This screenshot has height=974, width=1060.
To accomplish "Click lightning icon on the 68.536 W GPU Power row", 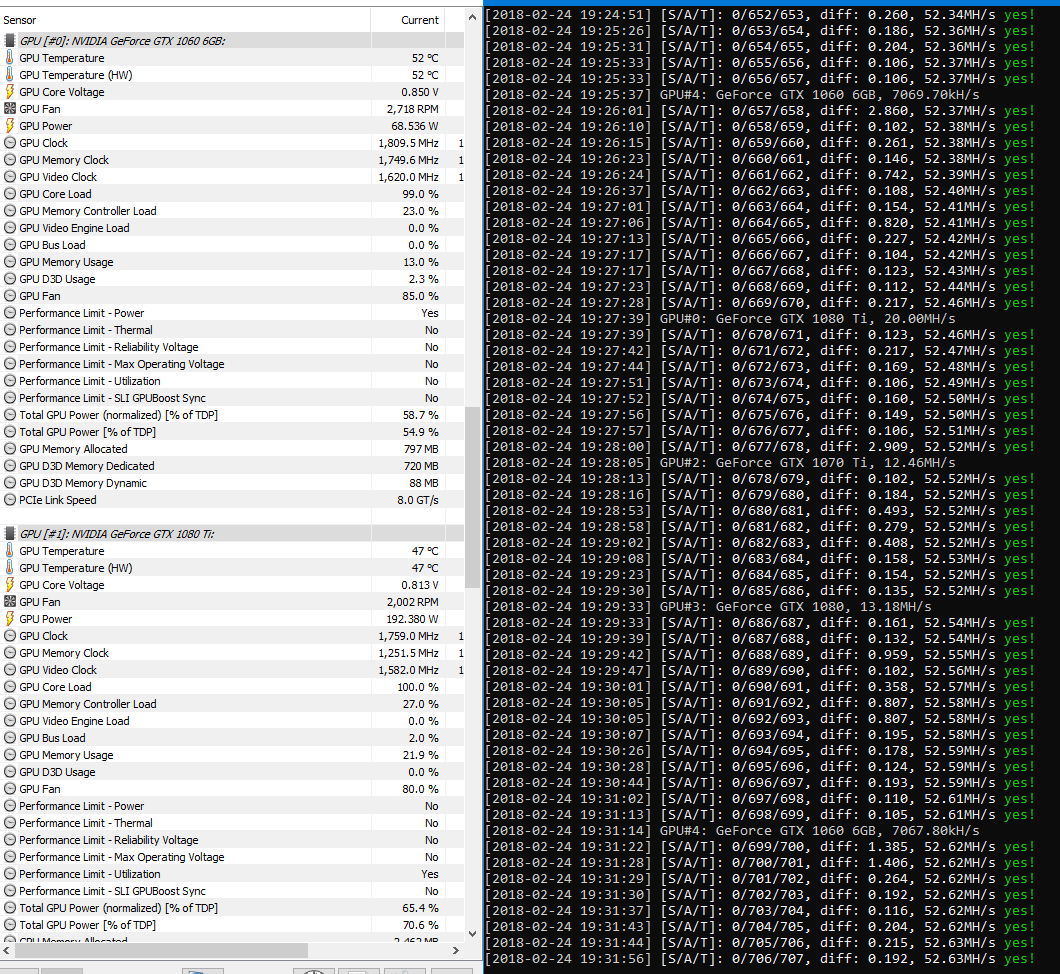I will tap(9, 126).
